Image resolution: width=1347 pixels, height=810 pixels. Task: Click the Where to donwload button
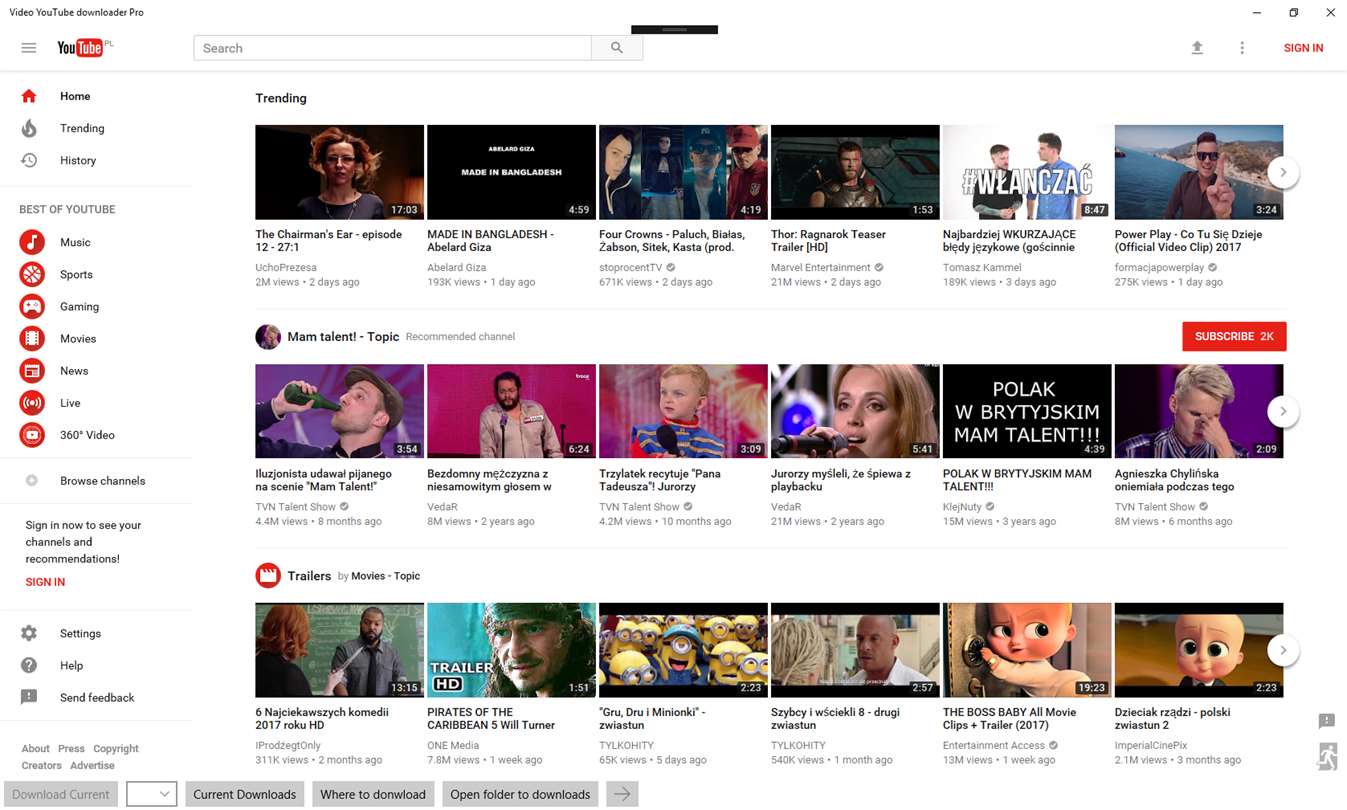(x=373, y=794)
